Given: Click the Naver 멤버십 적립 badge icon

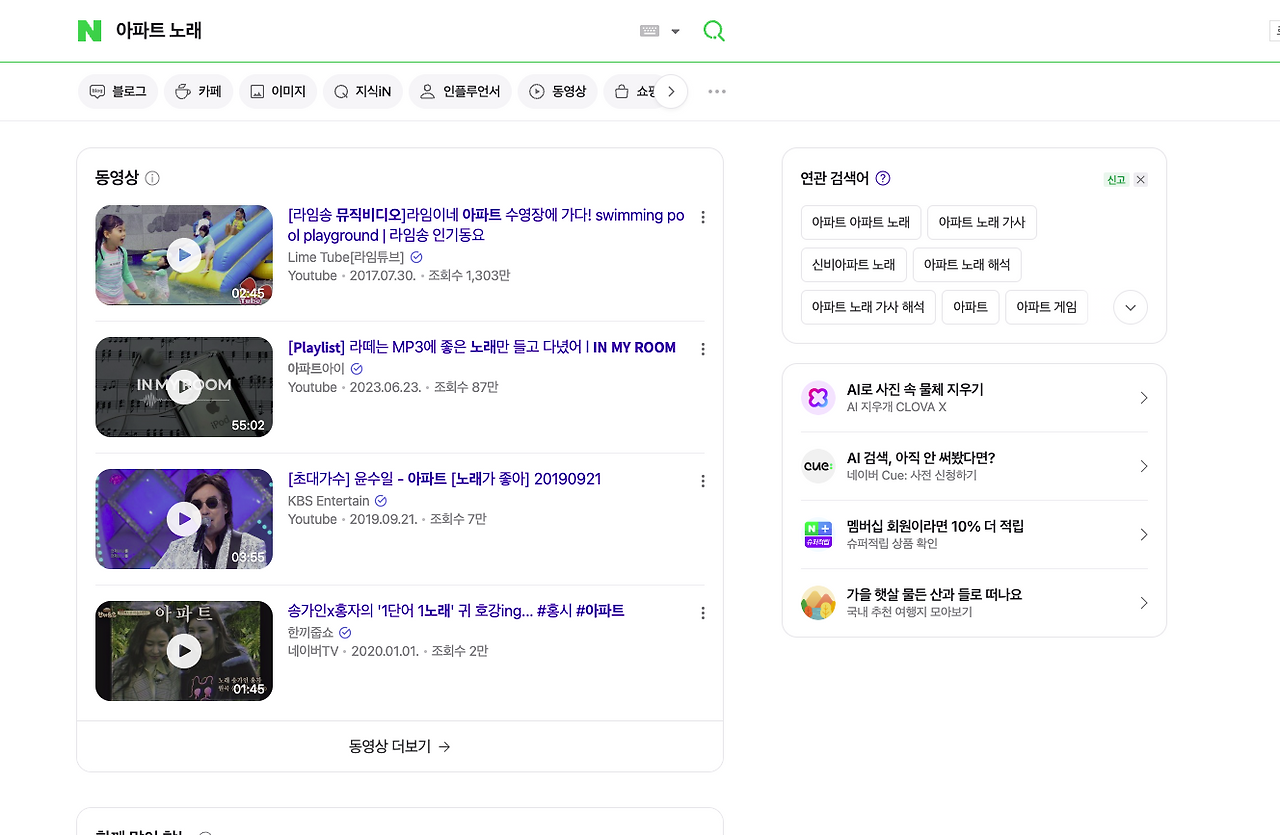Looking at the screenshot, I should click(x=818, y=534).
